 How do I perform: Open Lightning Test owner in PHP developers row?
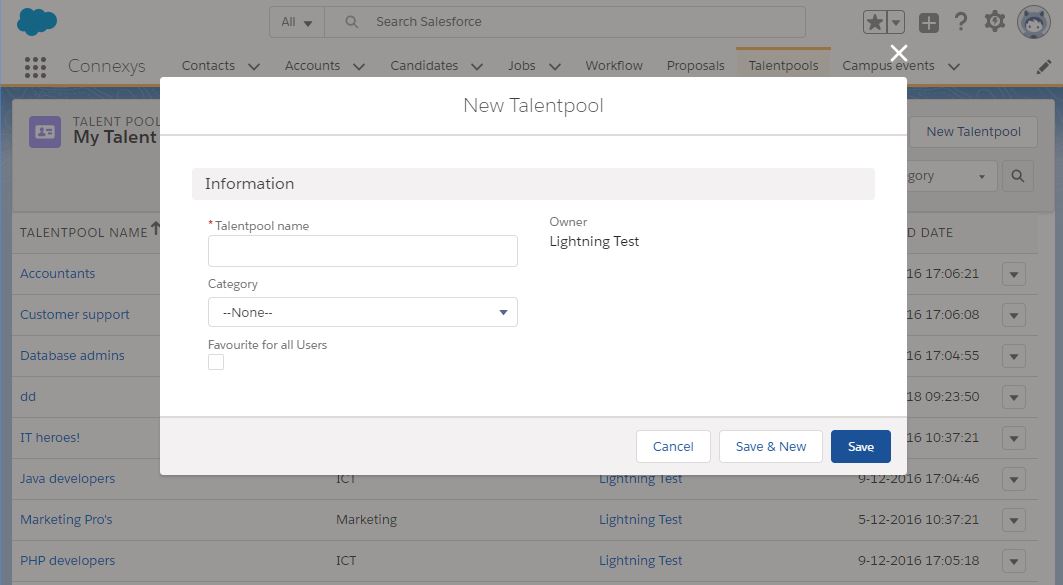(x=641, y=561)
